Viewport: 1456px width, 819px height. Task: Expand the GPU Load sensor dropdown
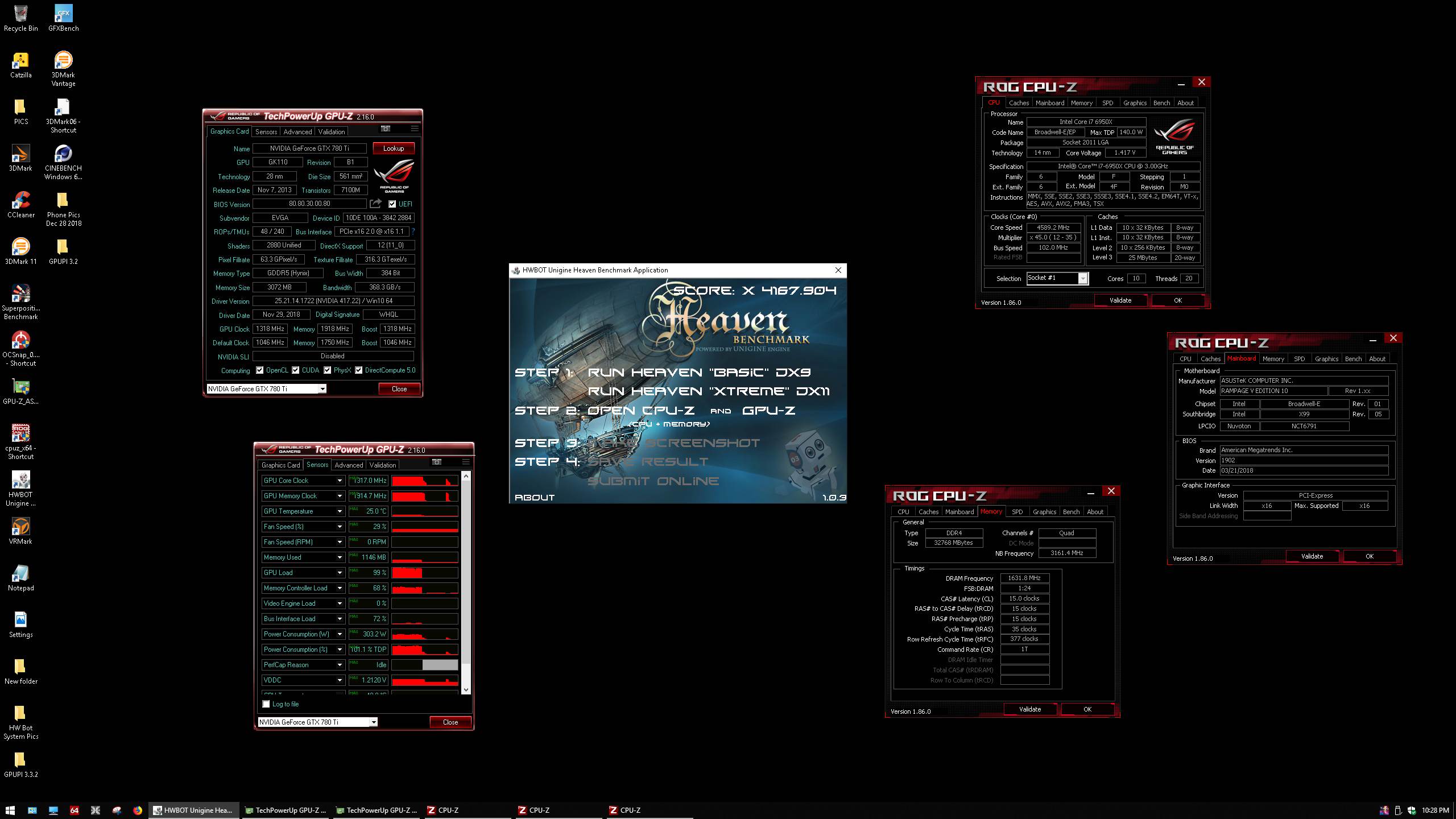340,573
